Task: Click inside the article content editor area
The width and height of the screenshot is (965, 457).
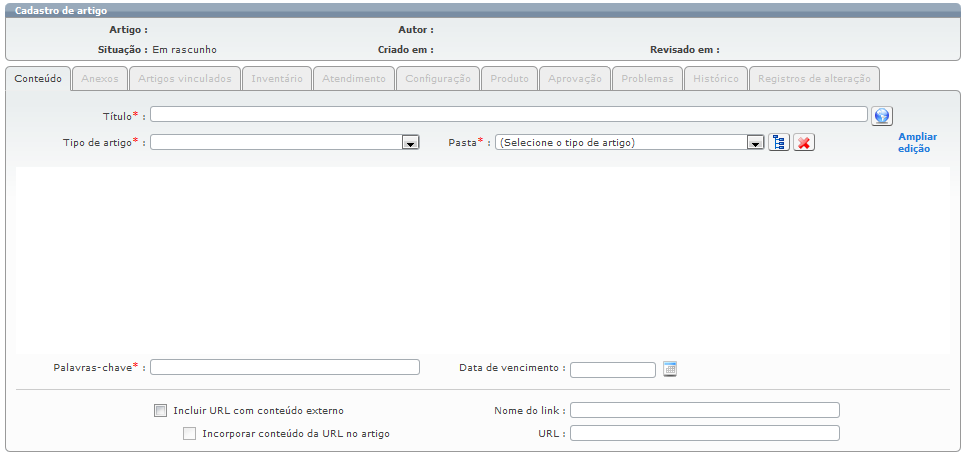Action: [x=482, y=260]
